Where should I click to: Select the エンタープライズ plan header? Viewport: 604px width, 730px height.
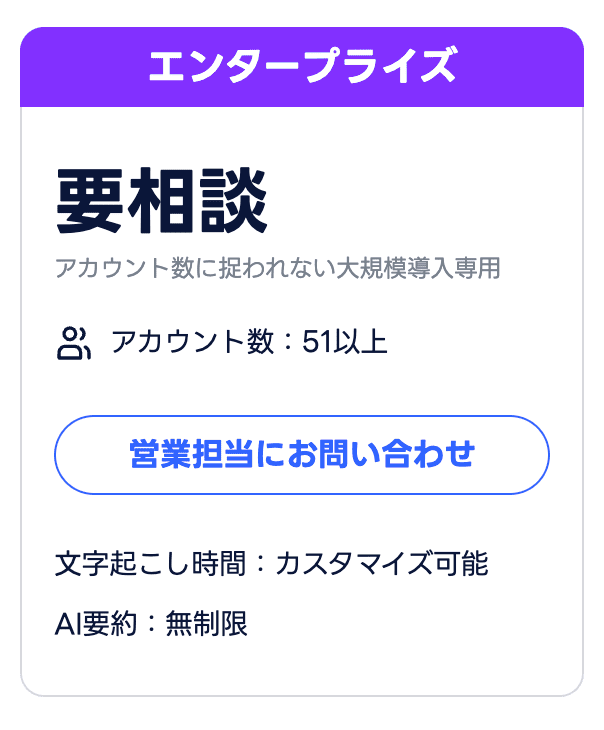(302, 66)
